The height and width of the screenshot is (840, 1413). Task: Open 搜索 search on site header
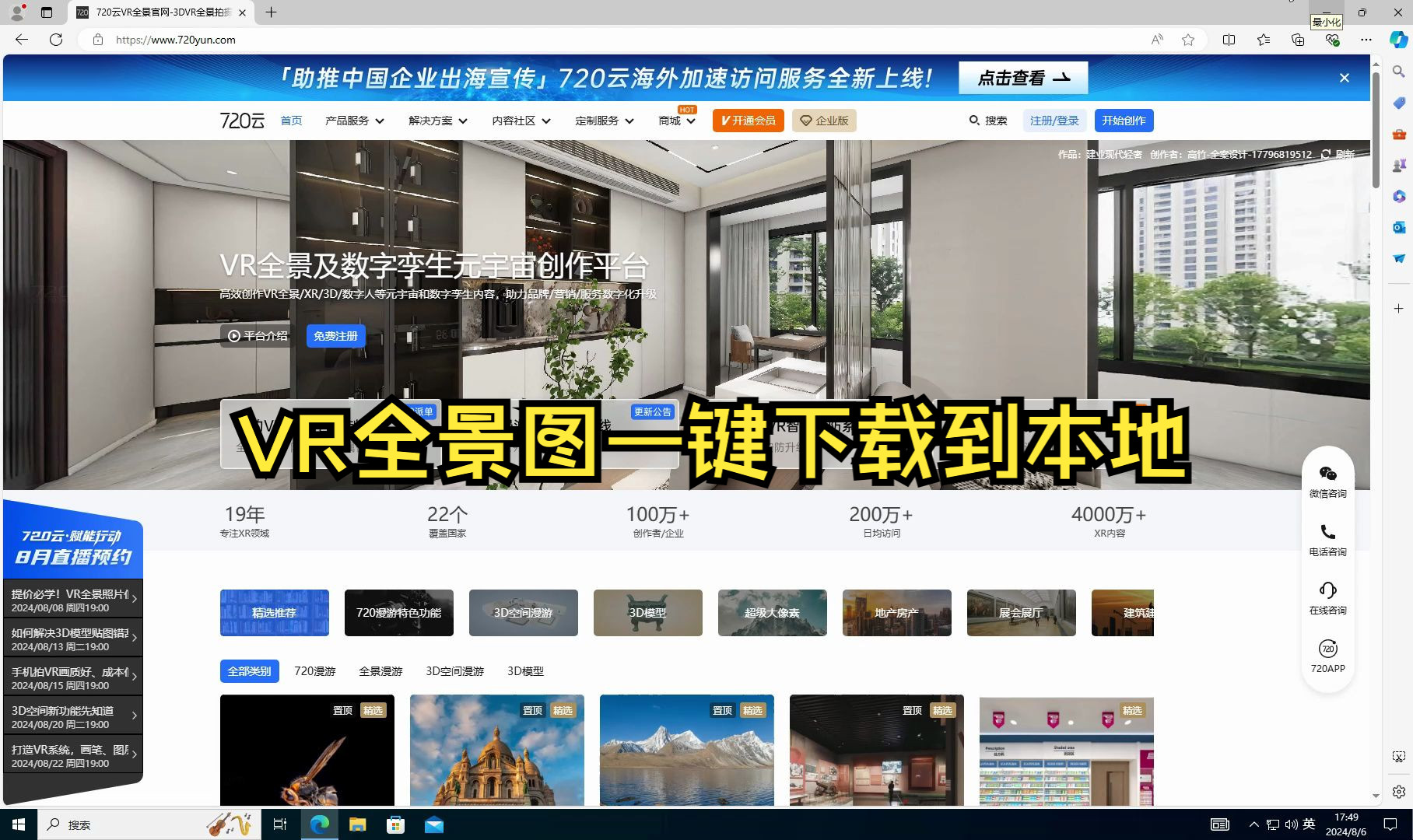(x=988, y=121)
